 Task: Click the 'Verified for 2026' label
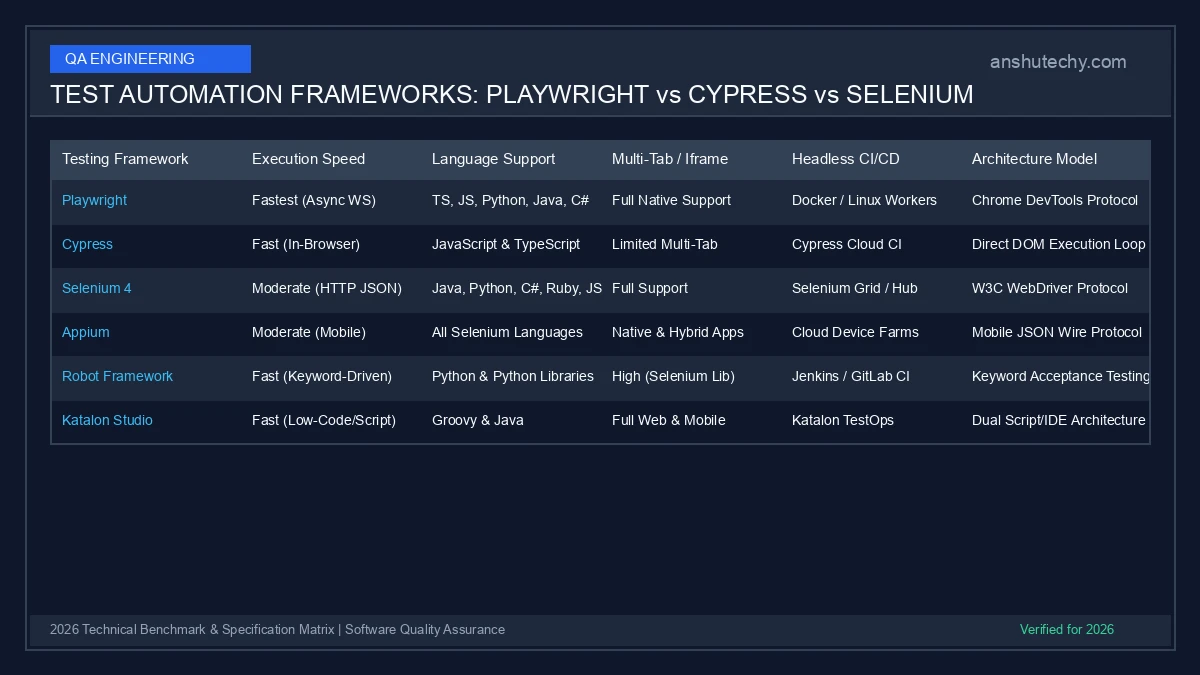[1067, 630]
